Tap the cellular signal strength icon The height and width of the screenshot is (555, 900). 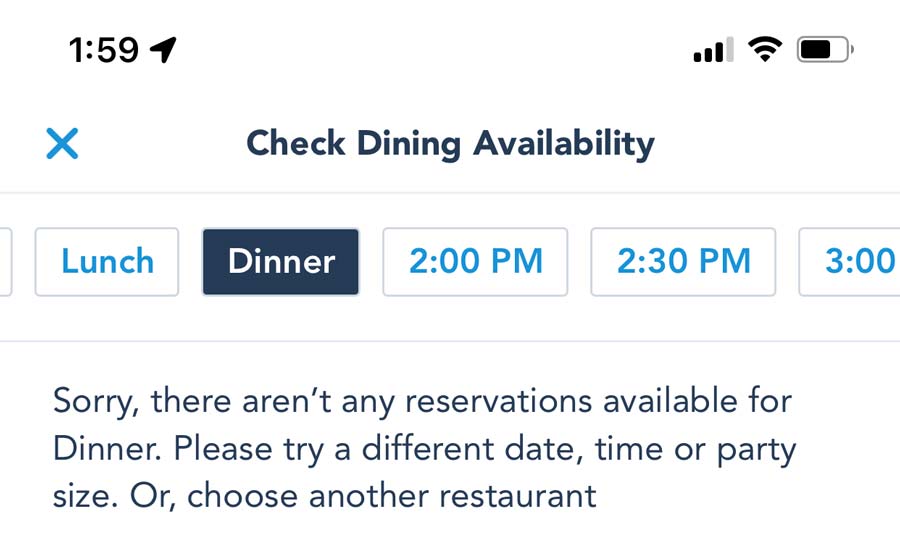click(713, 49)
